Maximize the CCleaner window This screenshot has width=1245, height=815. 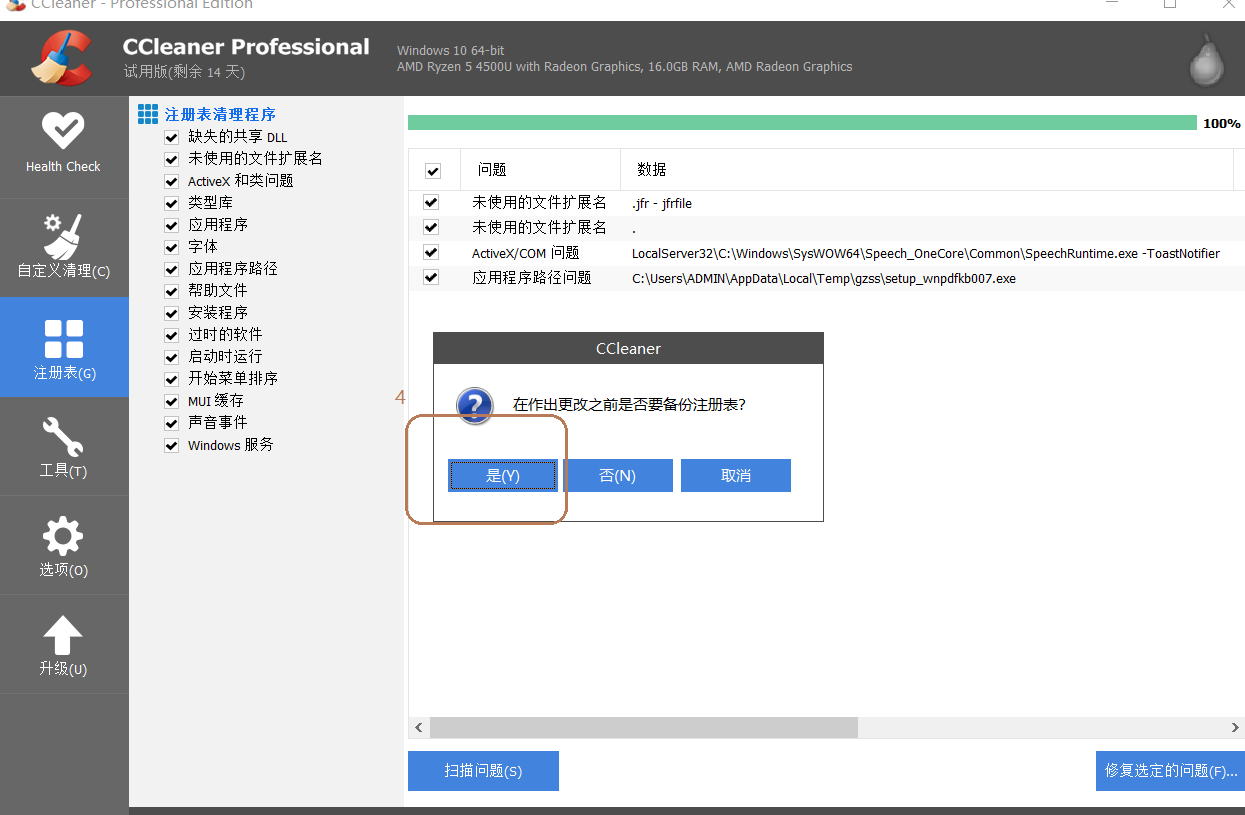point(1170,4)
